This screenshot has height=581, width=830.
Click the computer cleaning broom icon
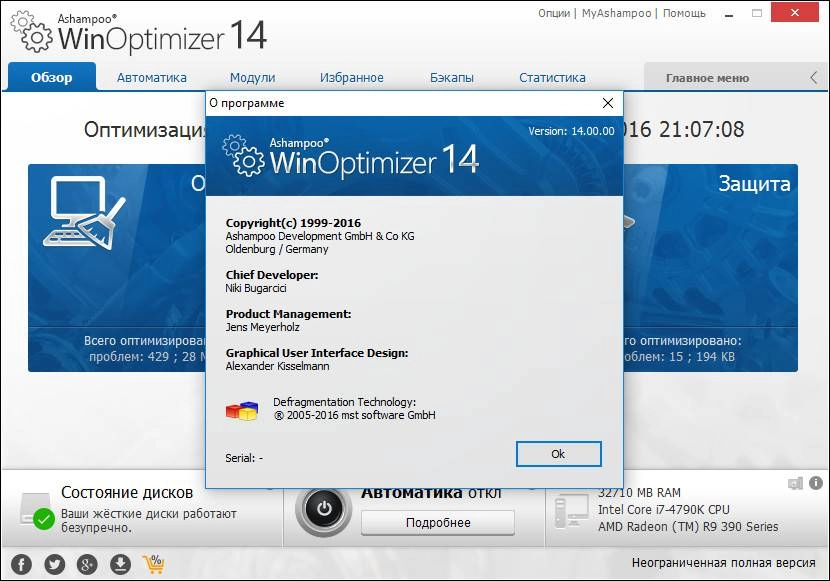point(84,212)
